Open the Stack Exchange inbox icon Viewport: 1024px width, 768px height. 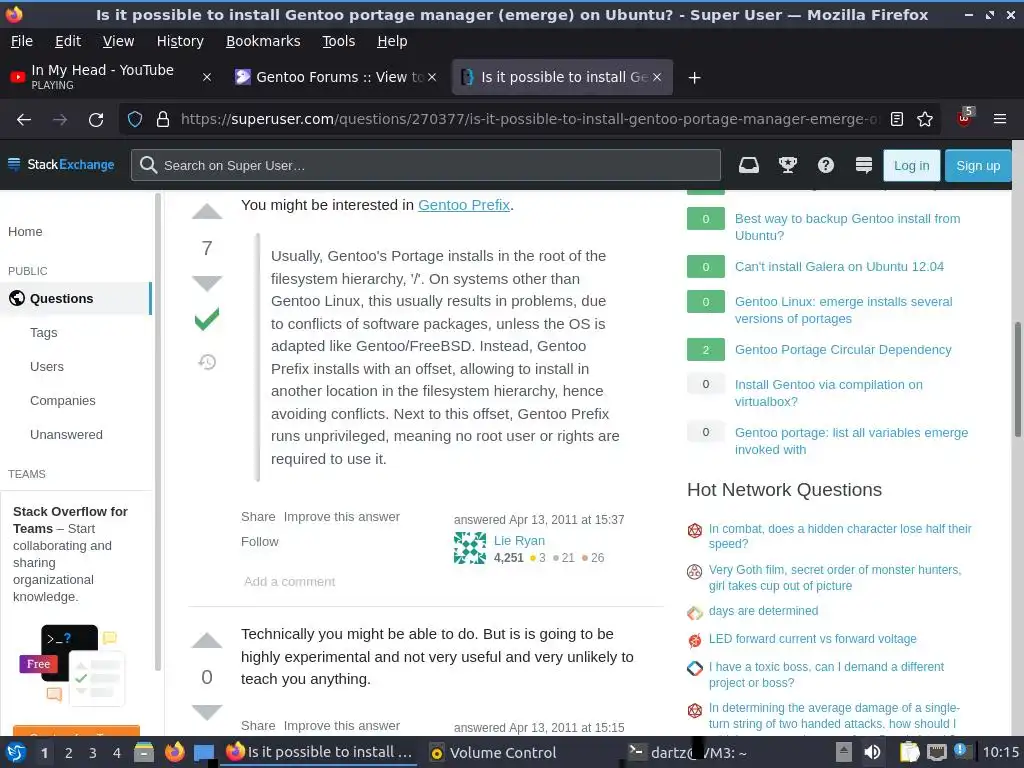coord(748,165)
